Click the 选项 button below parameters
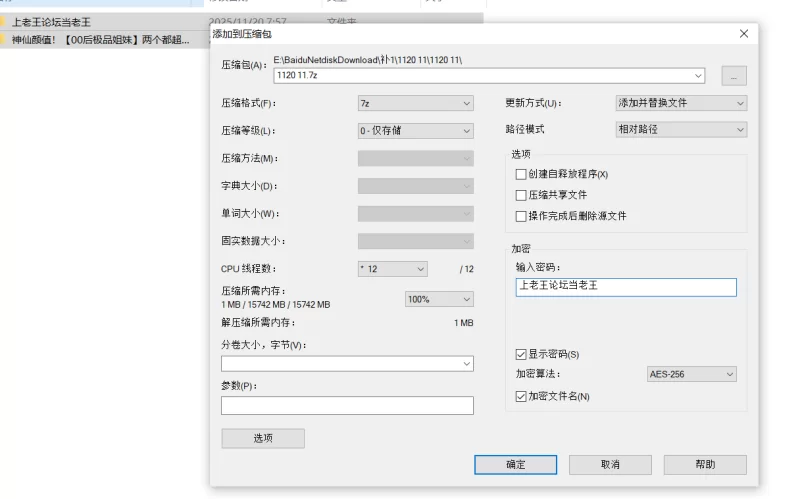 (x=263, y=438)
